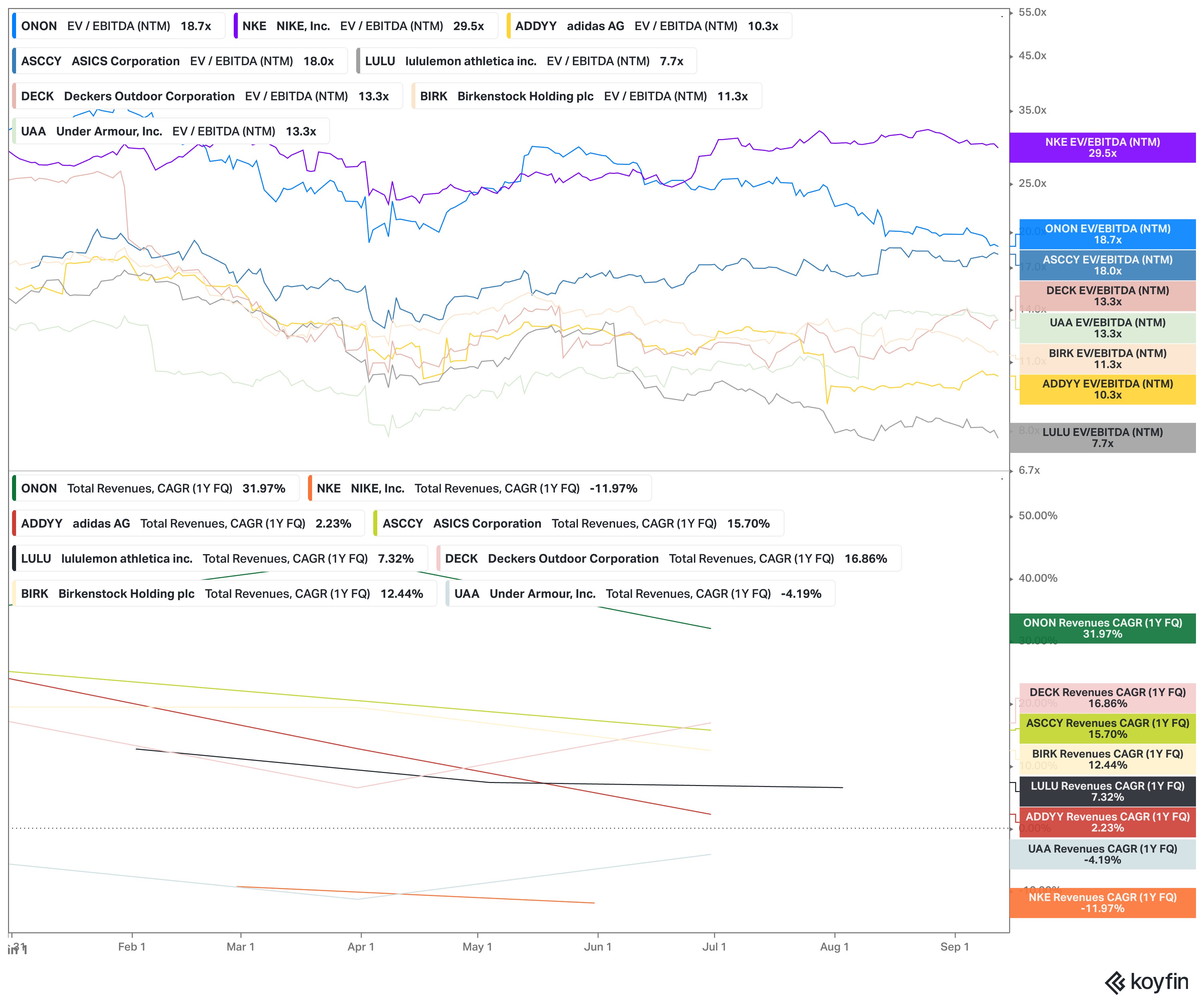
Task: Click the black LULU Revenues CAGR 7.32% label
Action: coord(1107,791)
